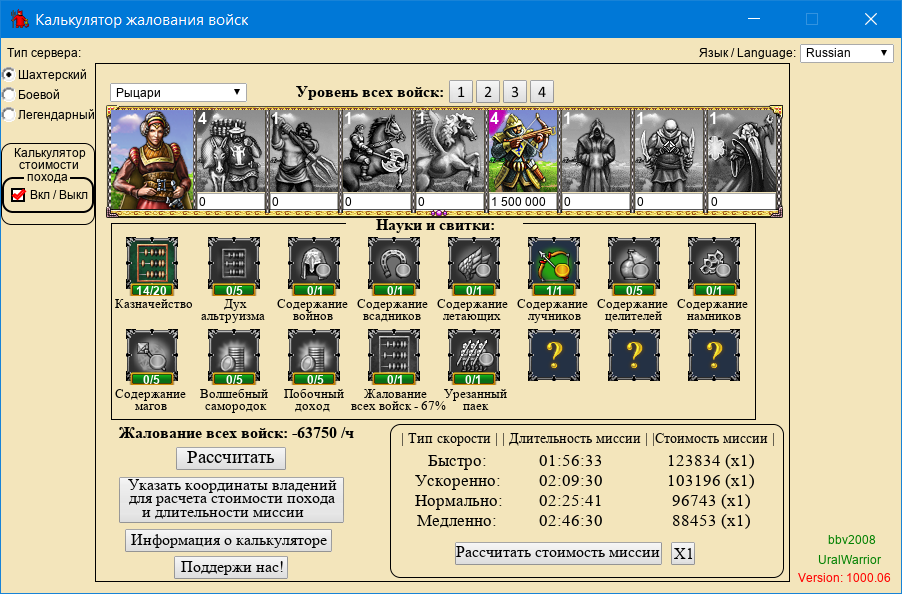Click the Казначейство science icon
This screenshot has height=594, width=902.
[152, 262]
